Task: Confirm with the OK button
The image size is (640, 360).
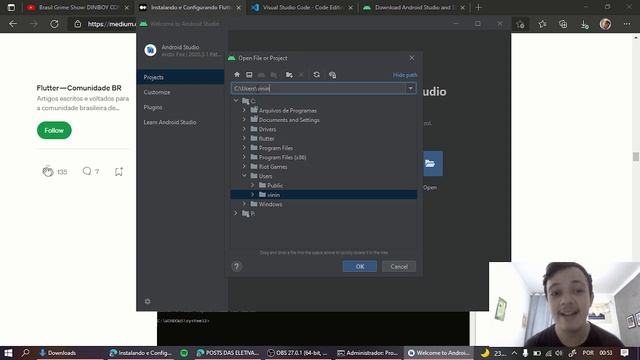Action: (360, 267)
